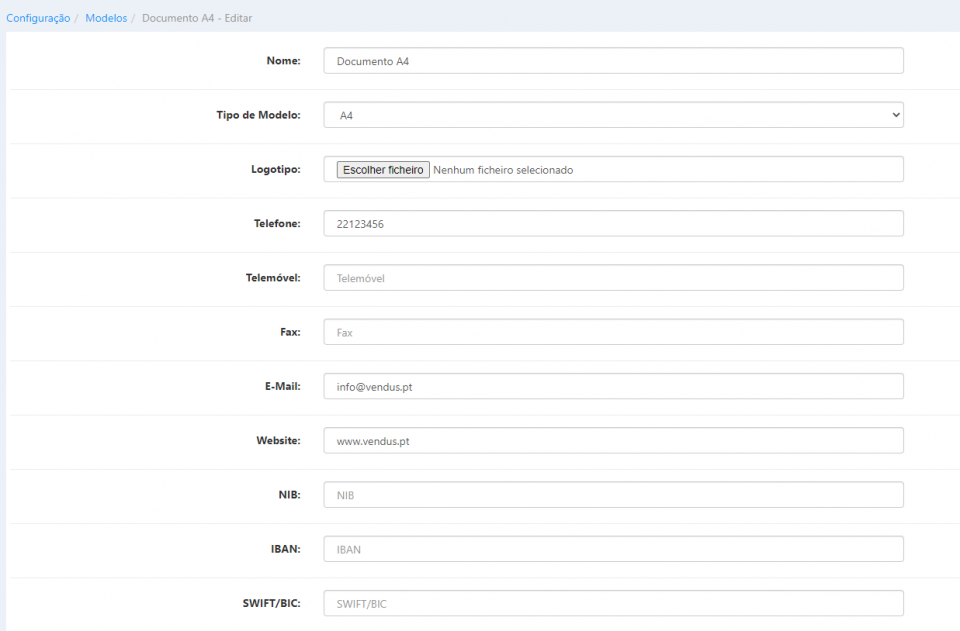Click the 'Tipo de Modelo:' label
Viewport: 960px width, 631px height.
(258, 115)
